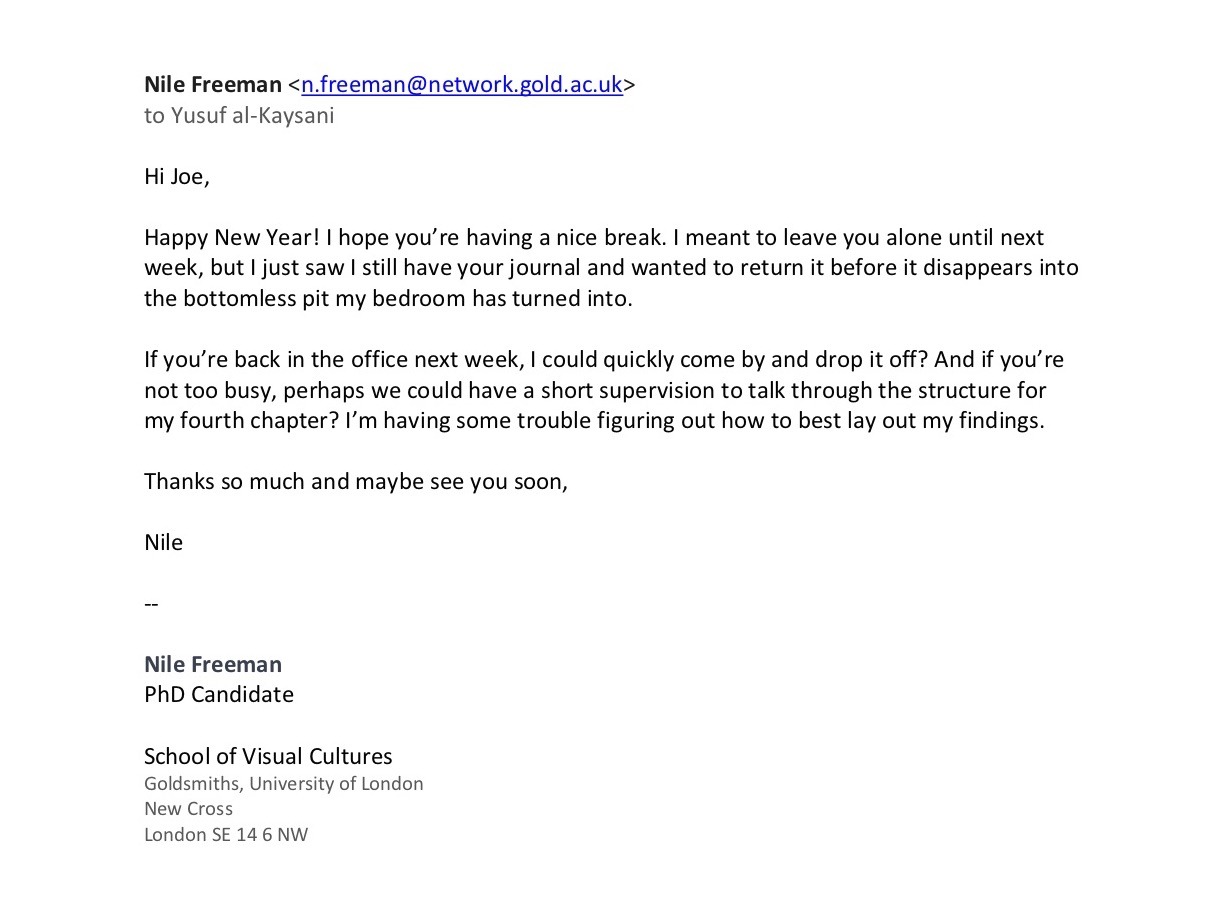Click the bold 'Nile Freeman' in the signature
The image size is (1229, 916).
[212, 664]
